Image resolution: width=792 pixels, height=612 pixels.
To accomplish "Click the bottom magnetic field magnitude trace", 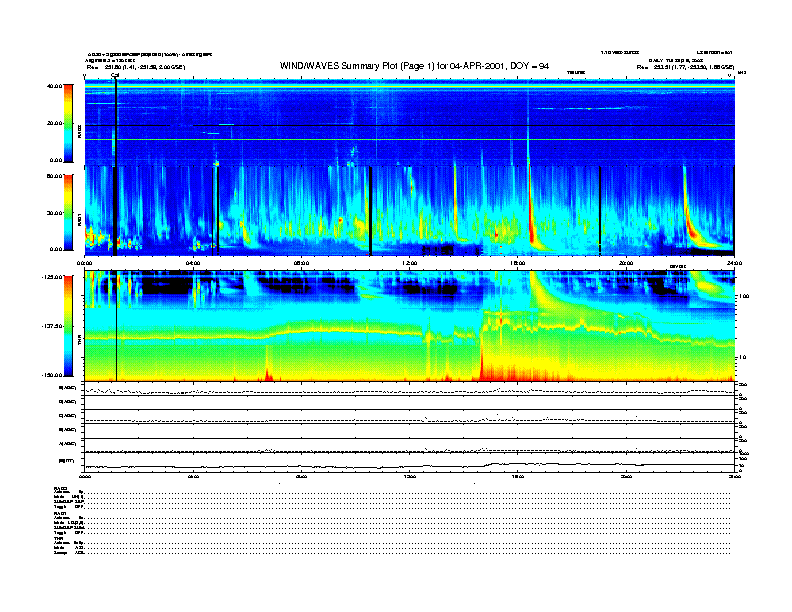I will point(409,466).
